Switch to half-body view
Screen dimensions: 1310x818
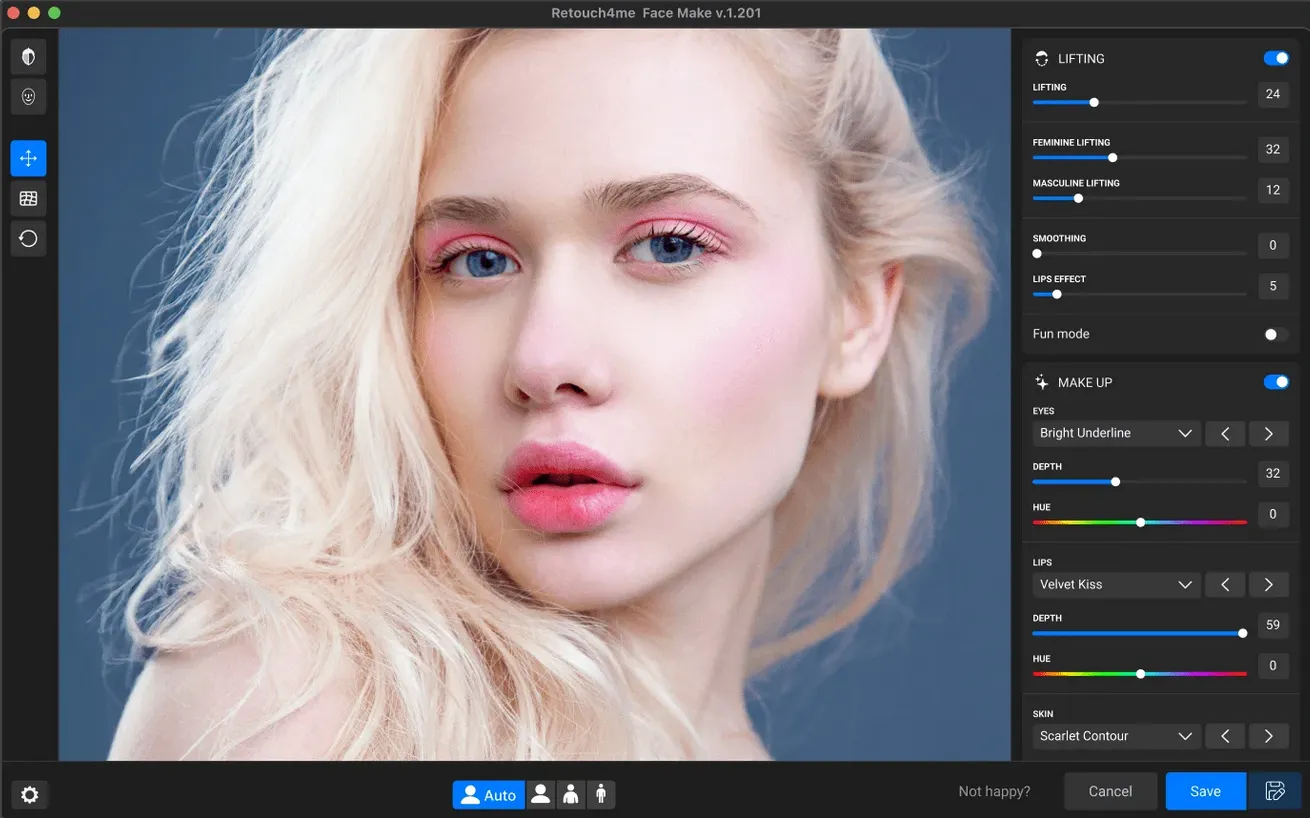tap(570, 794)
